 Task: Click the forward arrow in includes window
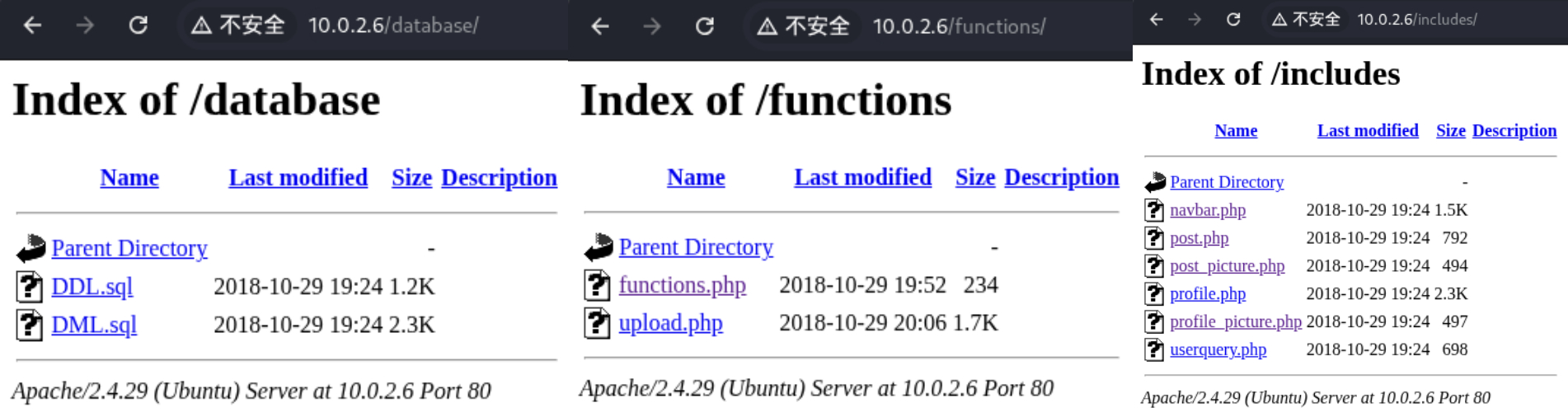coord(1195,20)
